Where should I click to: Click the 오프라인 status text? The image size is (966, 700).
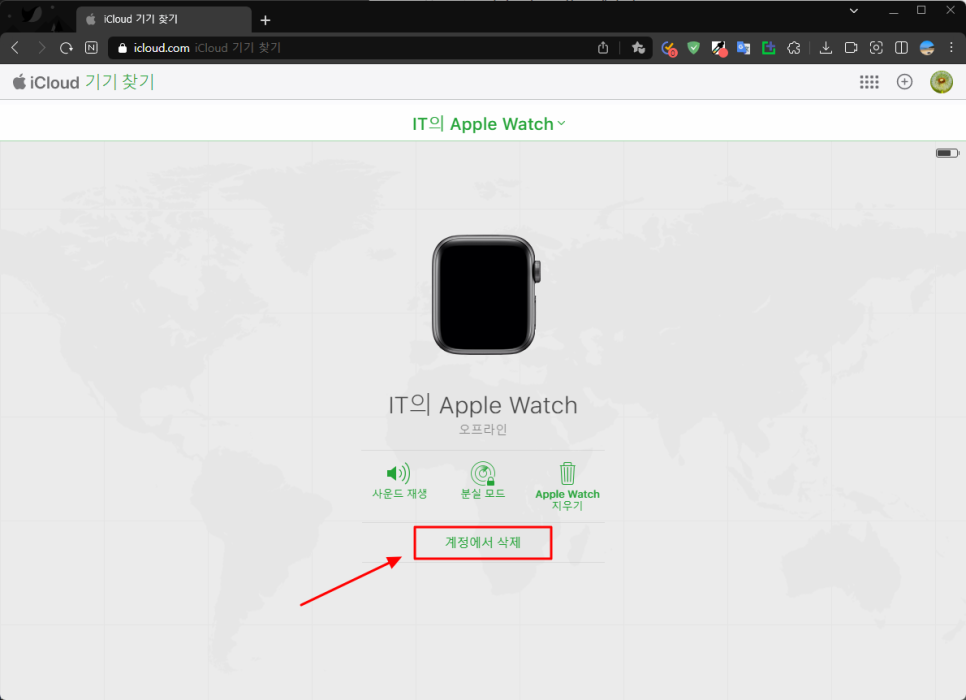(x=483, y=429)
